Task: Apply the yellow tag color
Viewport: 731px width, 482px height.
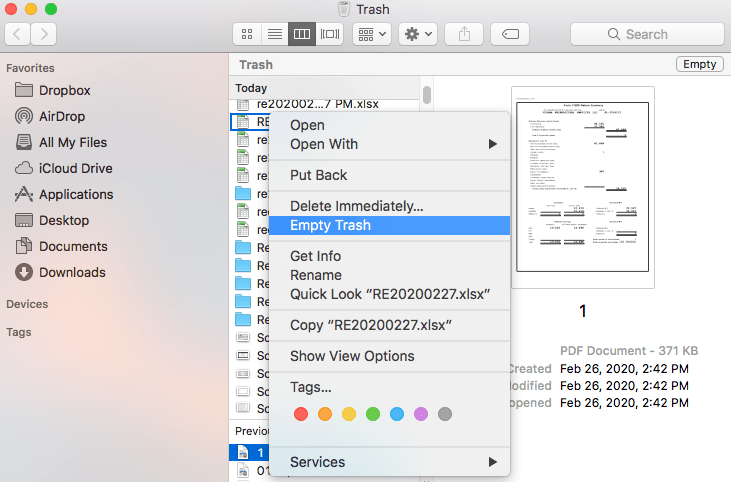Action: [x=349, y=414]
